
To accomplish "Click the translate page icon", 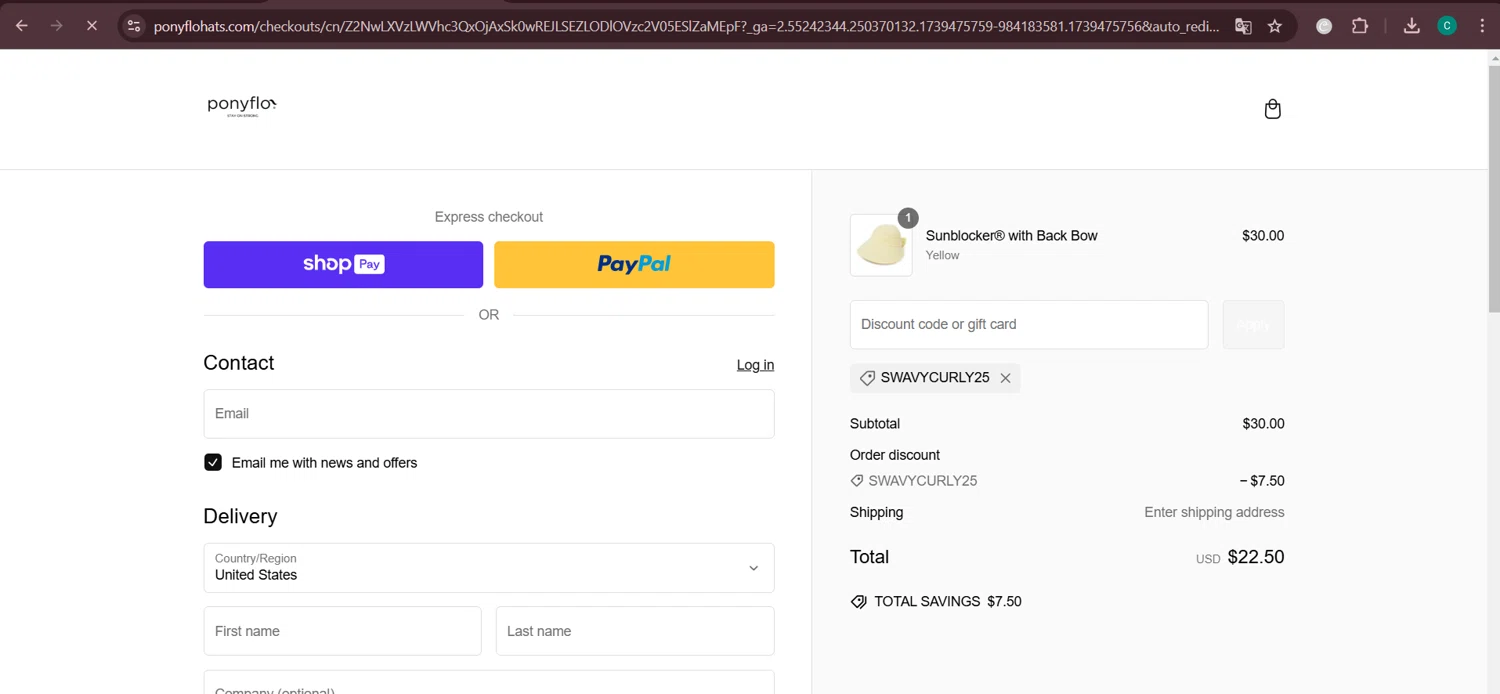I will coord(1243,26).
